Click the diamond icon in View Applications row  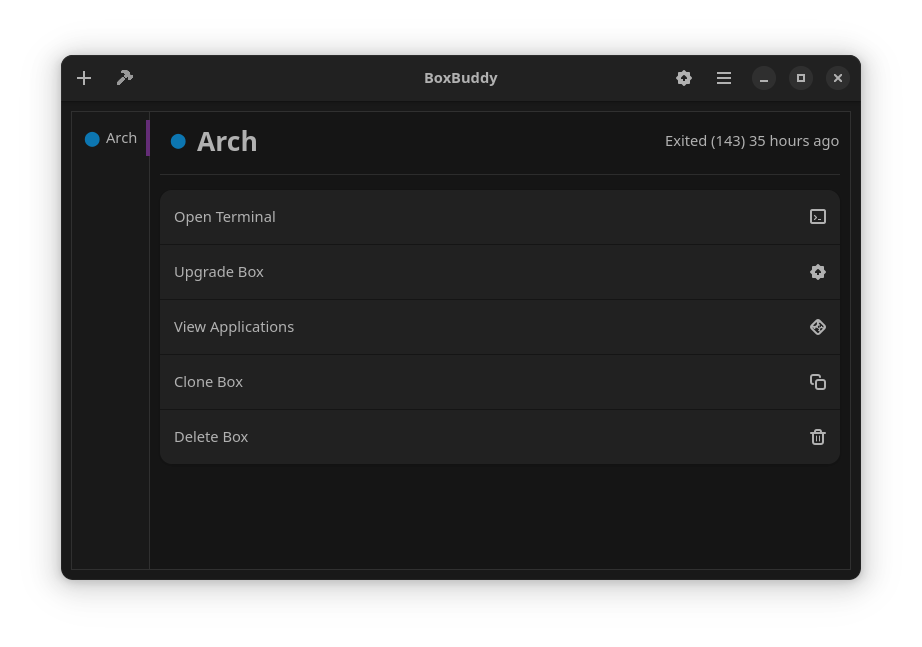pos(817,327)
